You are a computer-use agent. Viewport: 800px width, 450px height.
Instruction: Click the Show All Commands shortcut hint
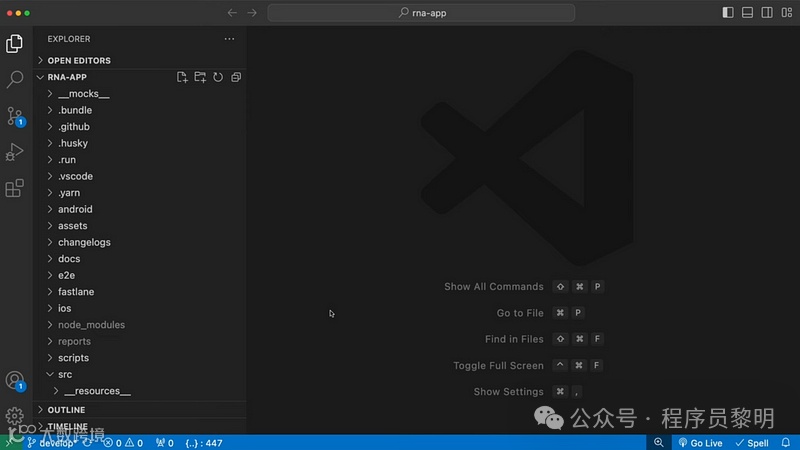click(523, 287)
